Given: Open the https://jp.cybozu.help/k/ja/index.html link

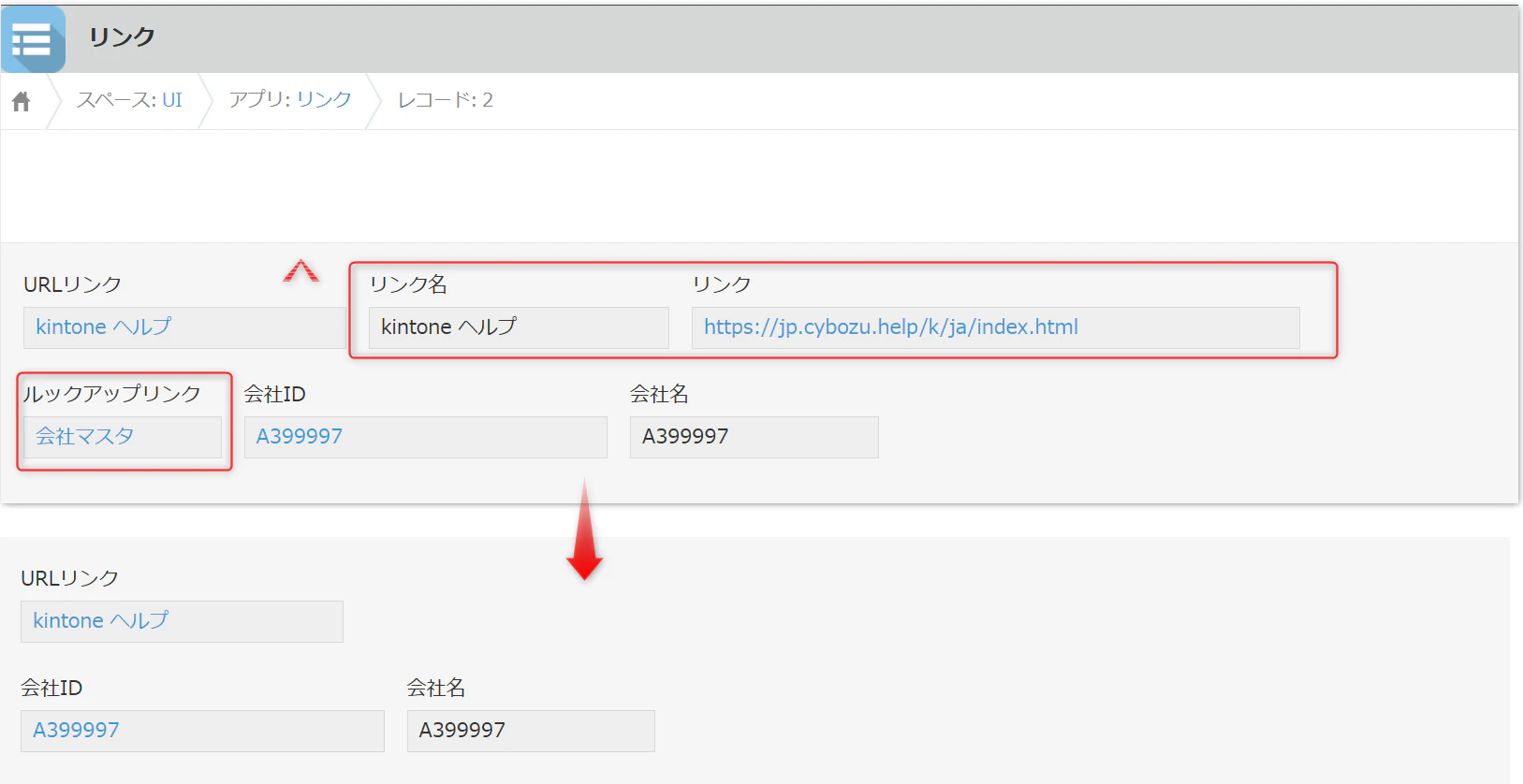Looking at the screenshot, I should (891, 327).
